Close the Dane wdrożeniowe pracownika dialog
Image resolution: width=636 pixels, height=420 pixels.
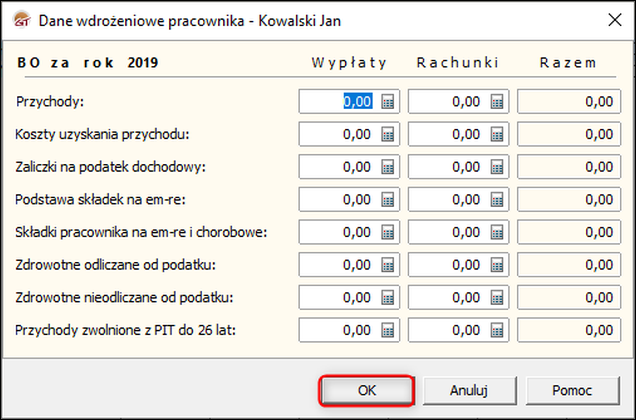click(x=612, y=18)
